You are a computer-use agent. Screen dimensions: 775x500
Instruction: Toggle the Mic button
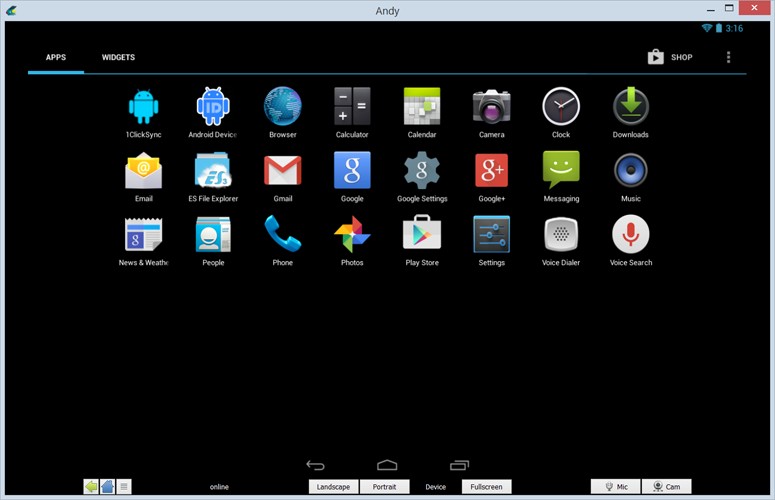click(615, 487)
